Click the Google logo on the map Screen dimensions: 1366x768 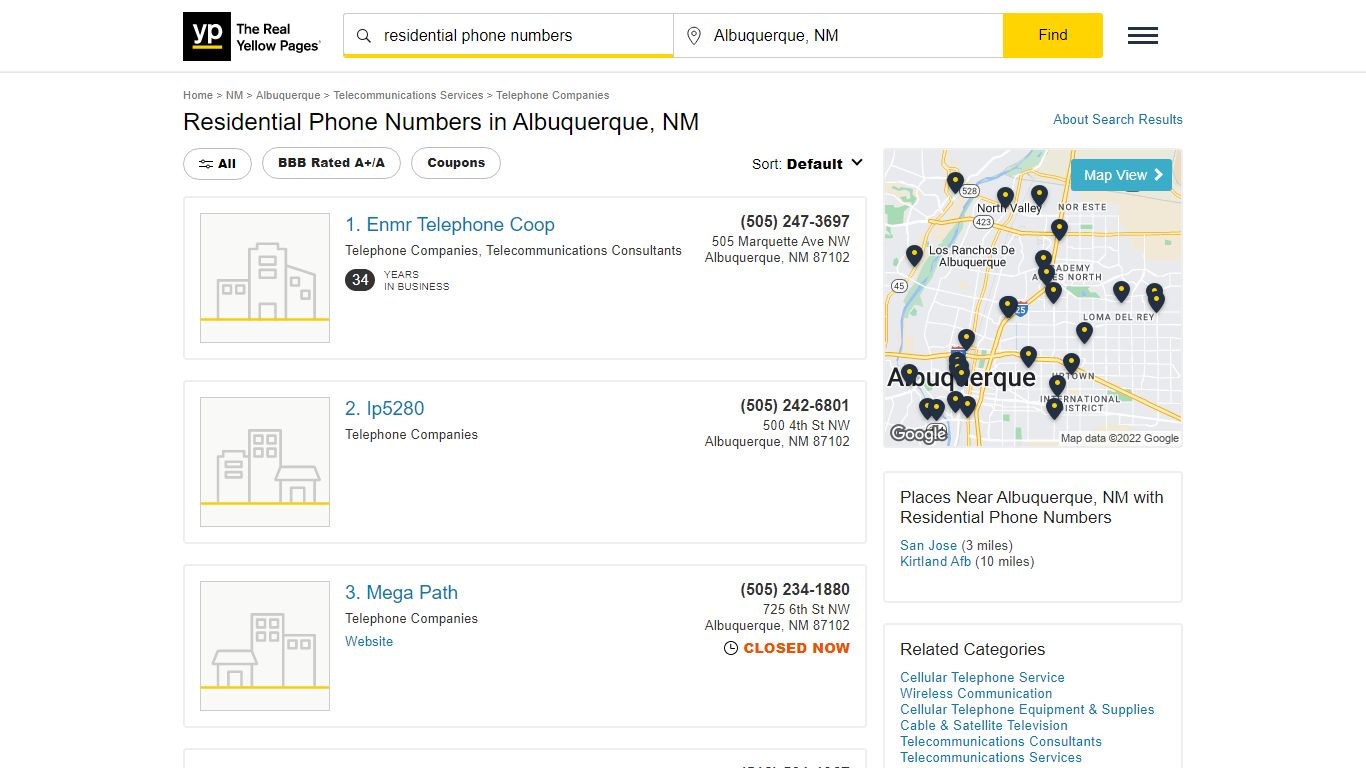pos(918,434)
